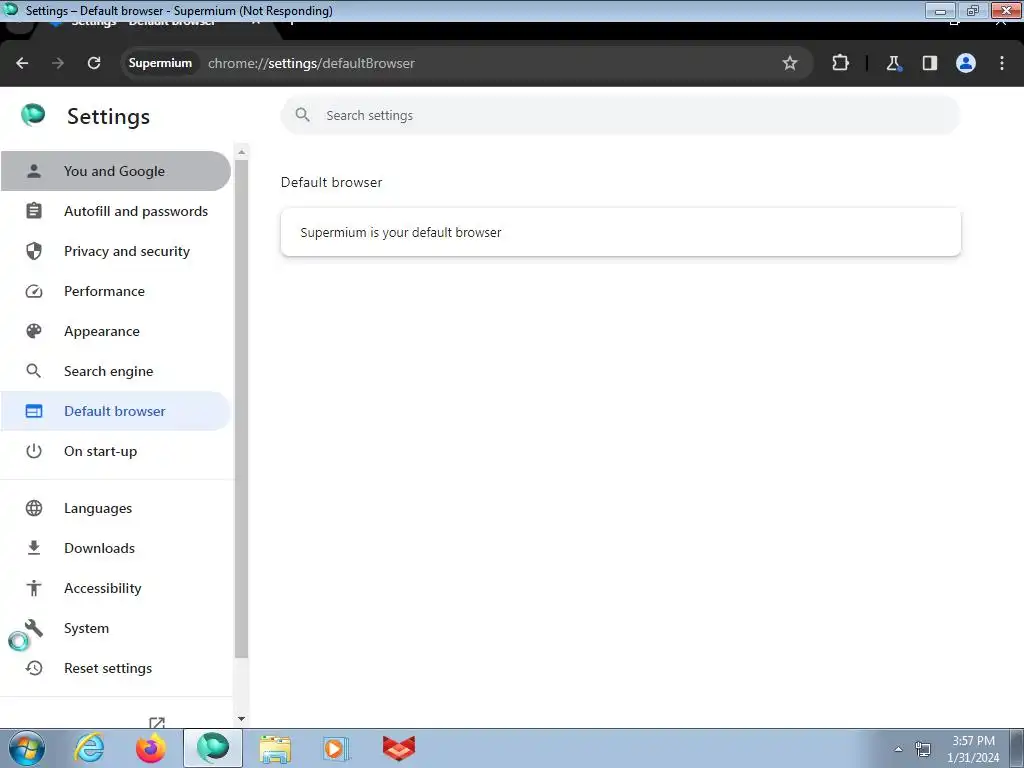
Task: Open You and Google settings section
Action: click(116, 171)
